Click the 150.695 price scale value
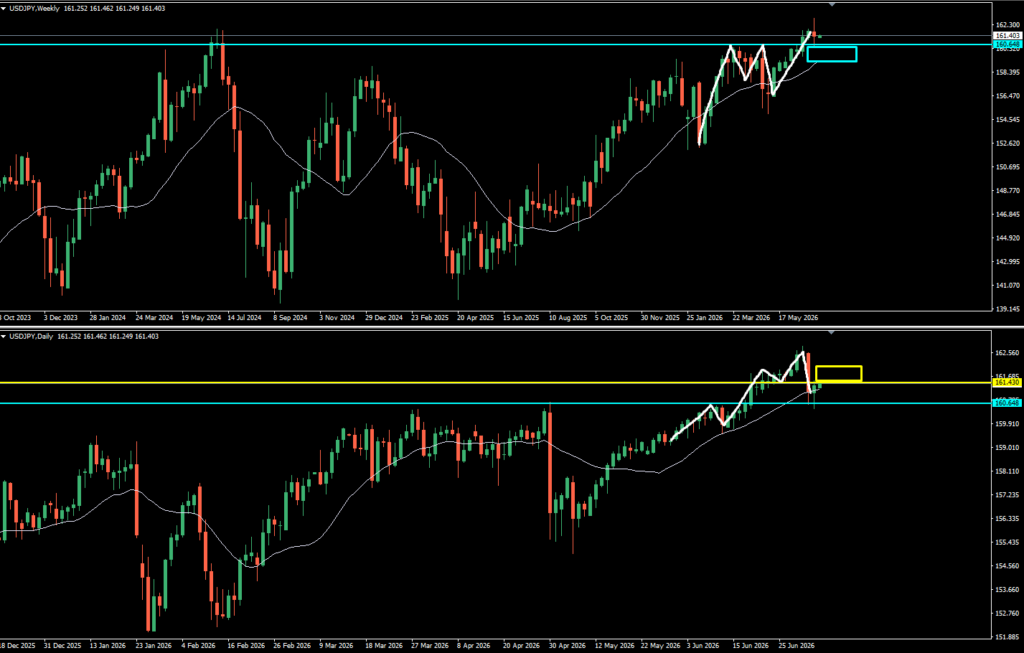Image resolution: width=1024 pixels, height=653 pixels. 1008,167
